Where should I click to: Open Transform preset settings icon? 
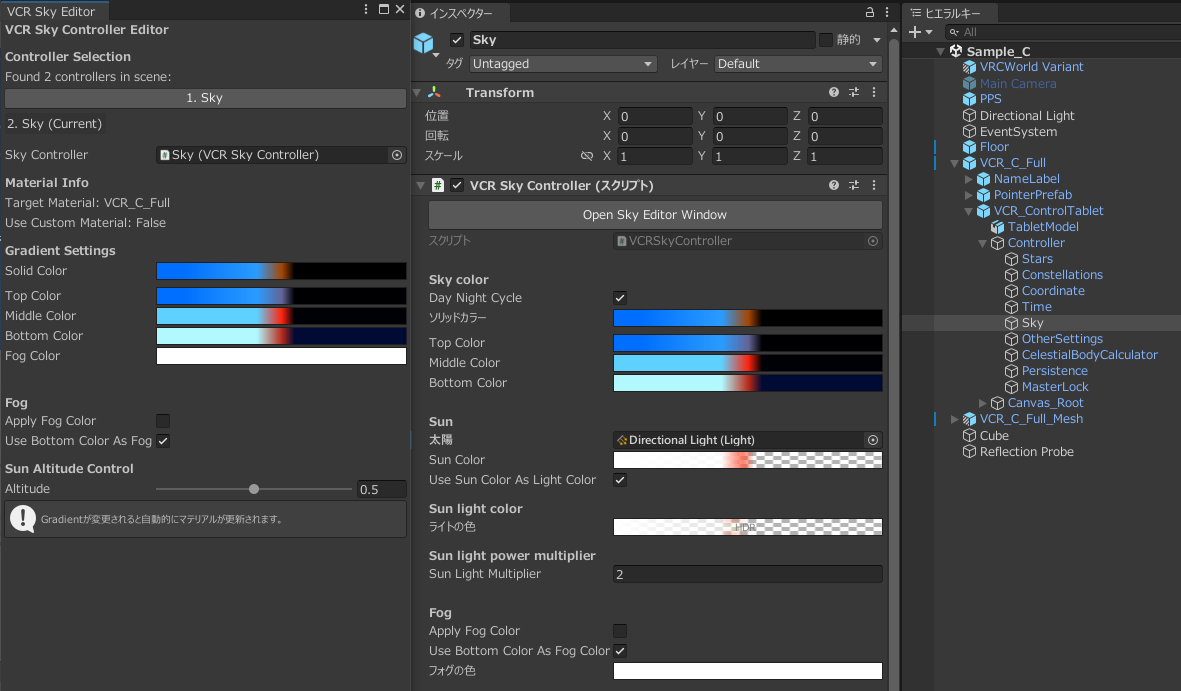pos(854,92)
